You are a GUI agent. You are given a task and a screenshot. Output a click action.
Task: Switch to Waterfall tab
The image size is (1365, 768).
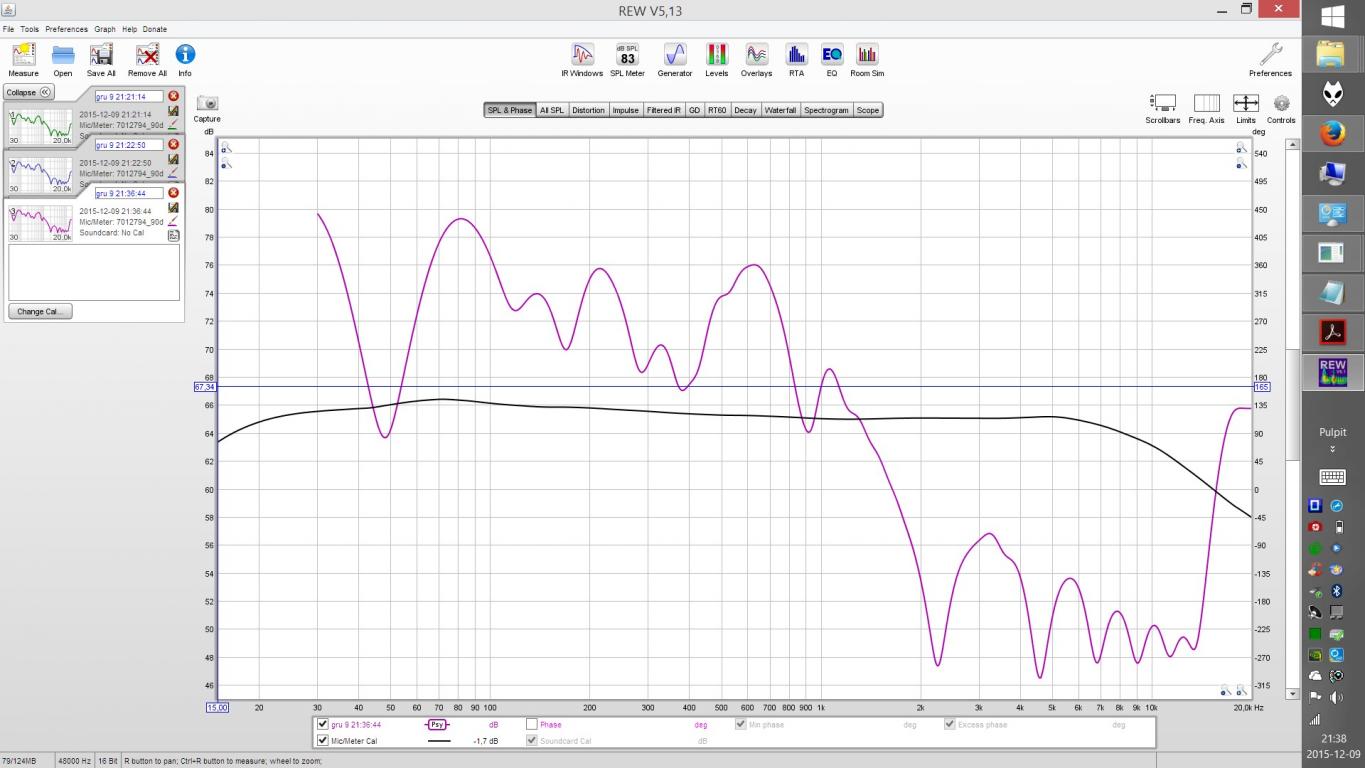[x=780, y=110]
